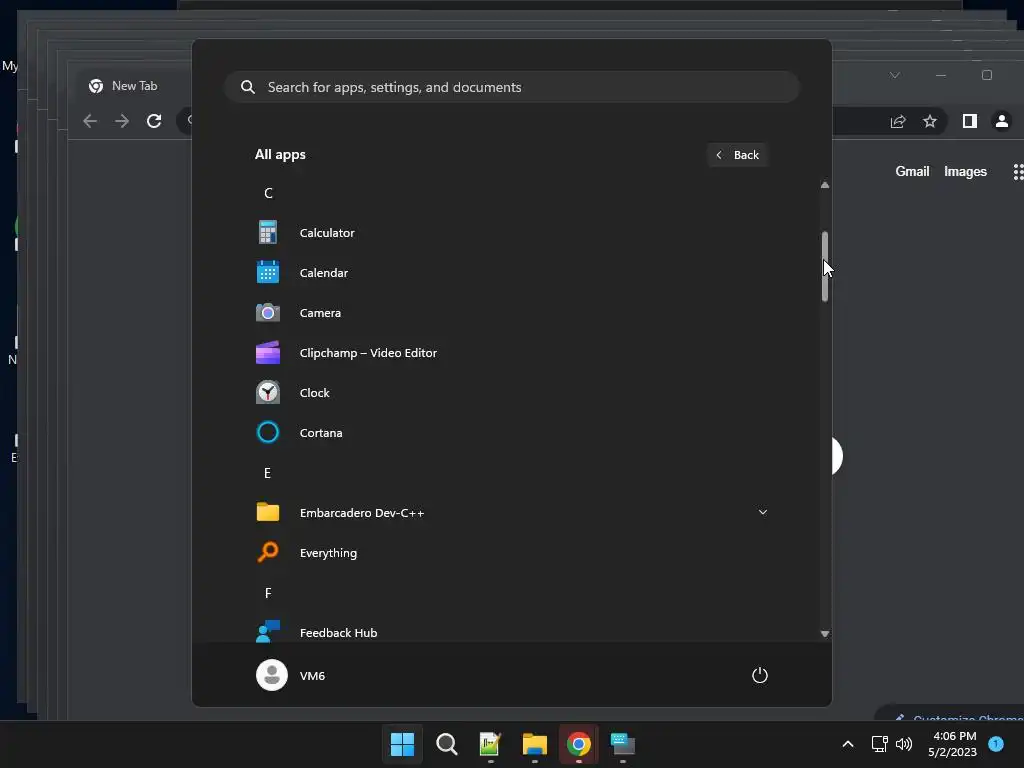Launch the Clock app icon
Image resolution: width=1024 pixels, height=768 pixels.
[268, 392]
